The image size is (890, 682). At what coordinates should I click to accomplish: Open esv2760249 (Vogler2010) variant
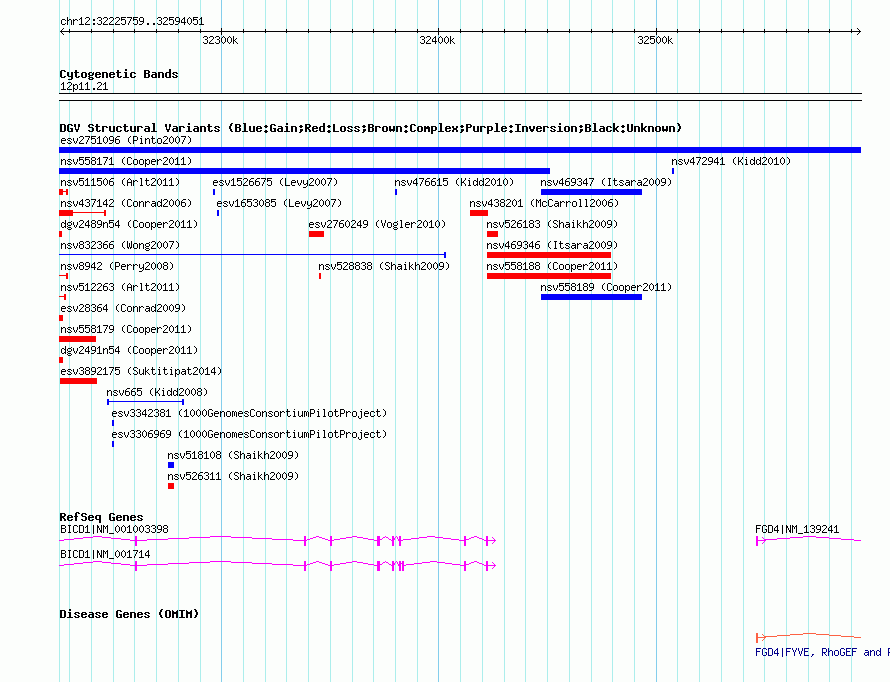pos(377,224)
